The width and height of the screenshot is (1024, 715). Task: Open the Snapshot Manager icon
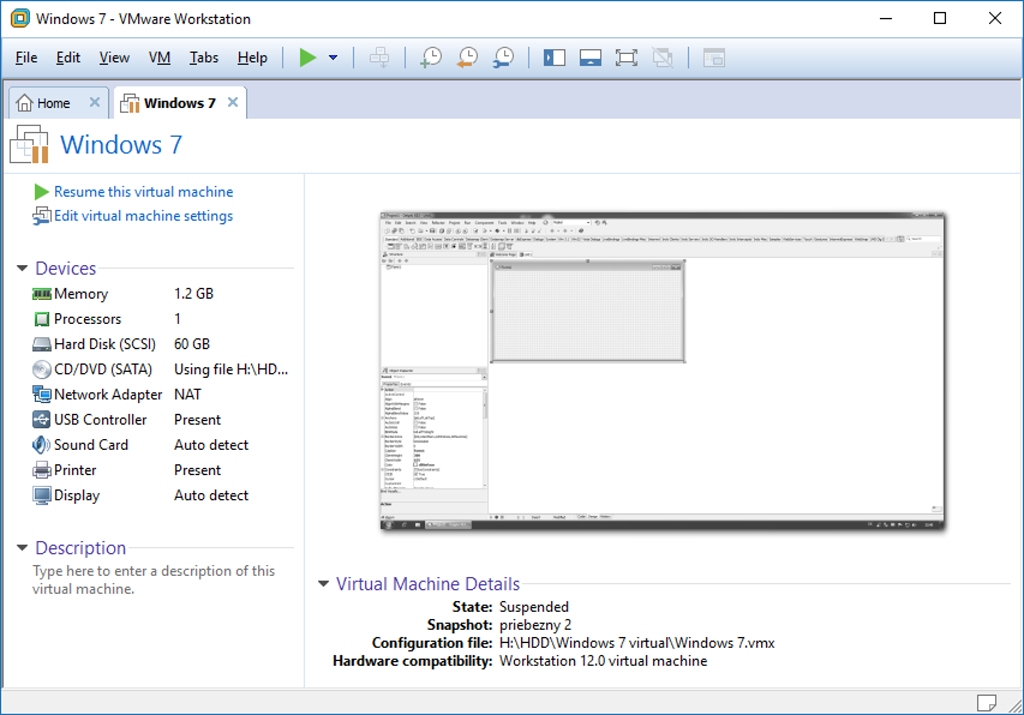[503, 58]
